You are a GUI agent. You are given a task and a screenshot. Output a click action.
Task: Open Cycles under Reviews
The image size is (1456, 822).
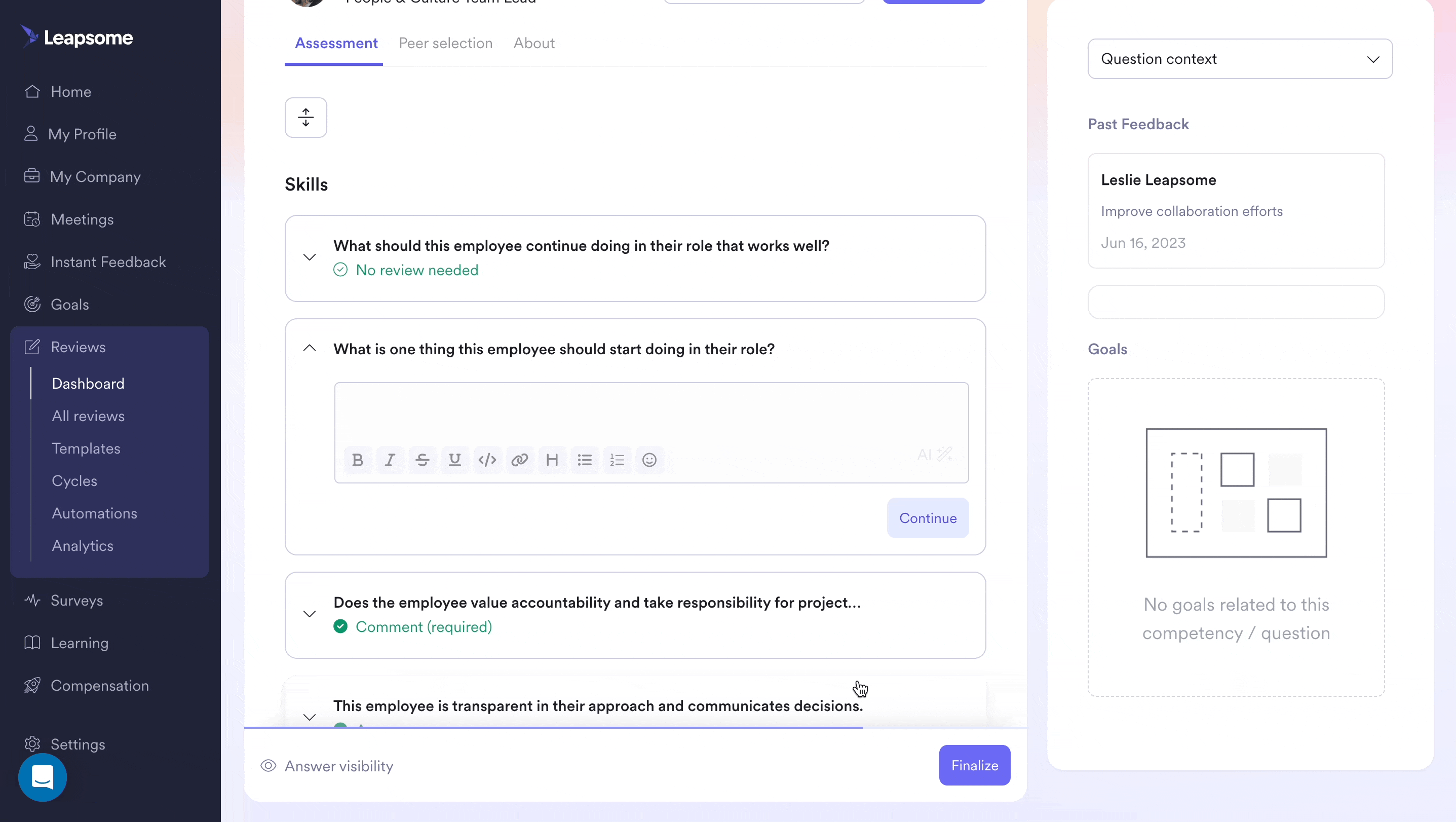click(x=74, y=480)
